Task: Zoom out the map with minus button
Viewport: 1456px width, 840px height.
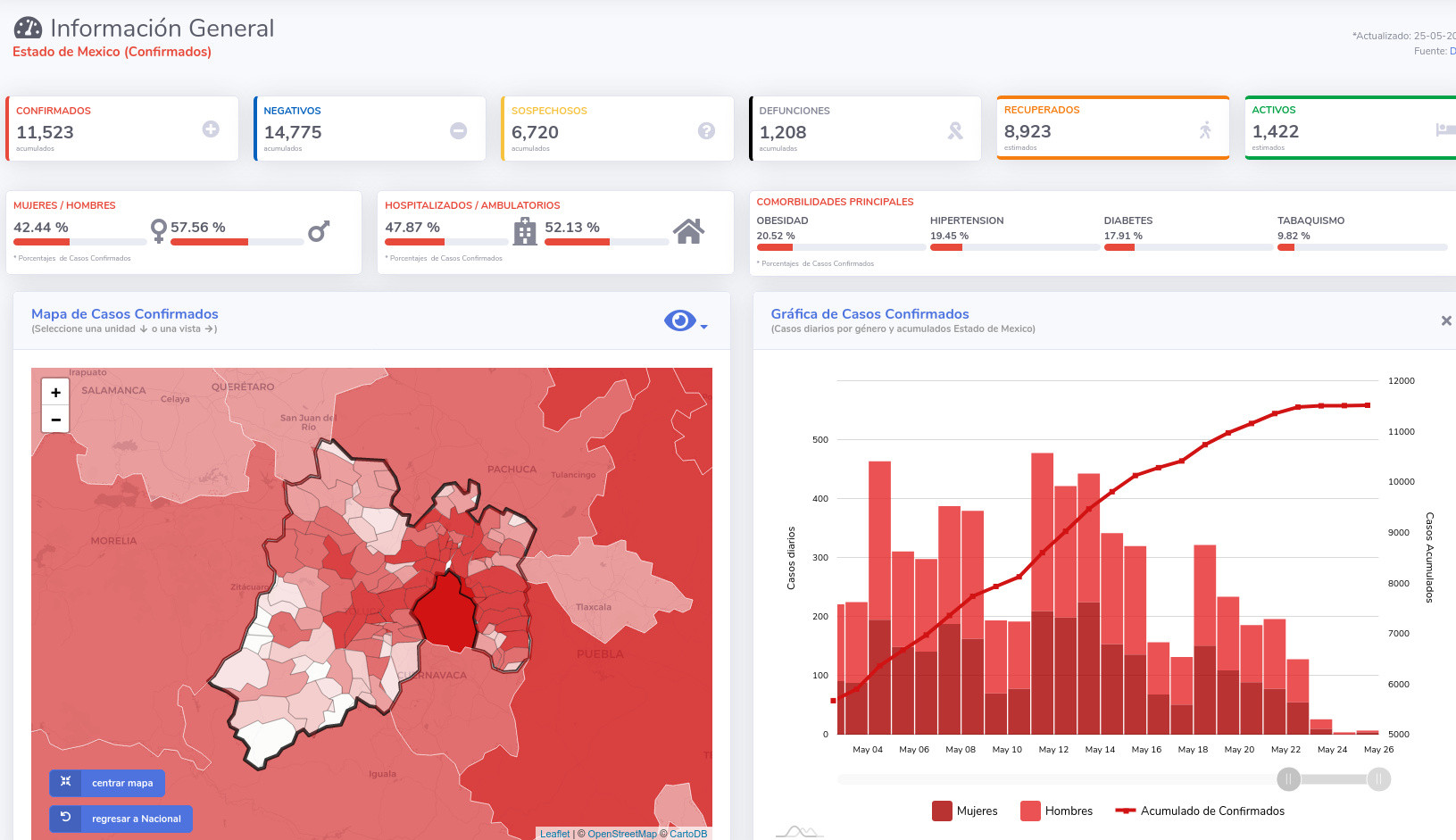Action: pos(55,419)
